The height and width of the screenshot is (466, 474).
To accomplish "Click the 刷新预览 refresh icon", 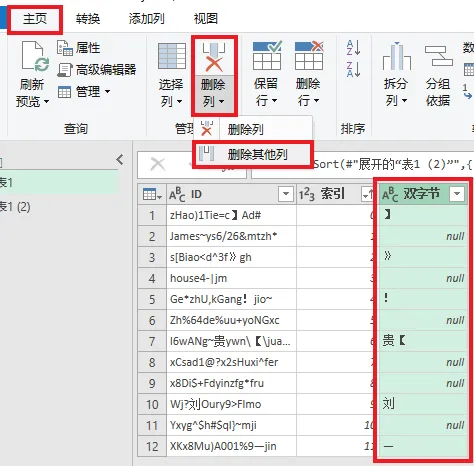I will tap(34, 57).
